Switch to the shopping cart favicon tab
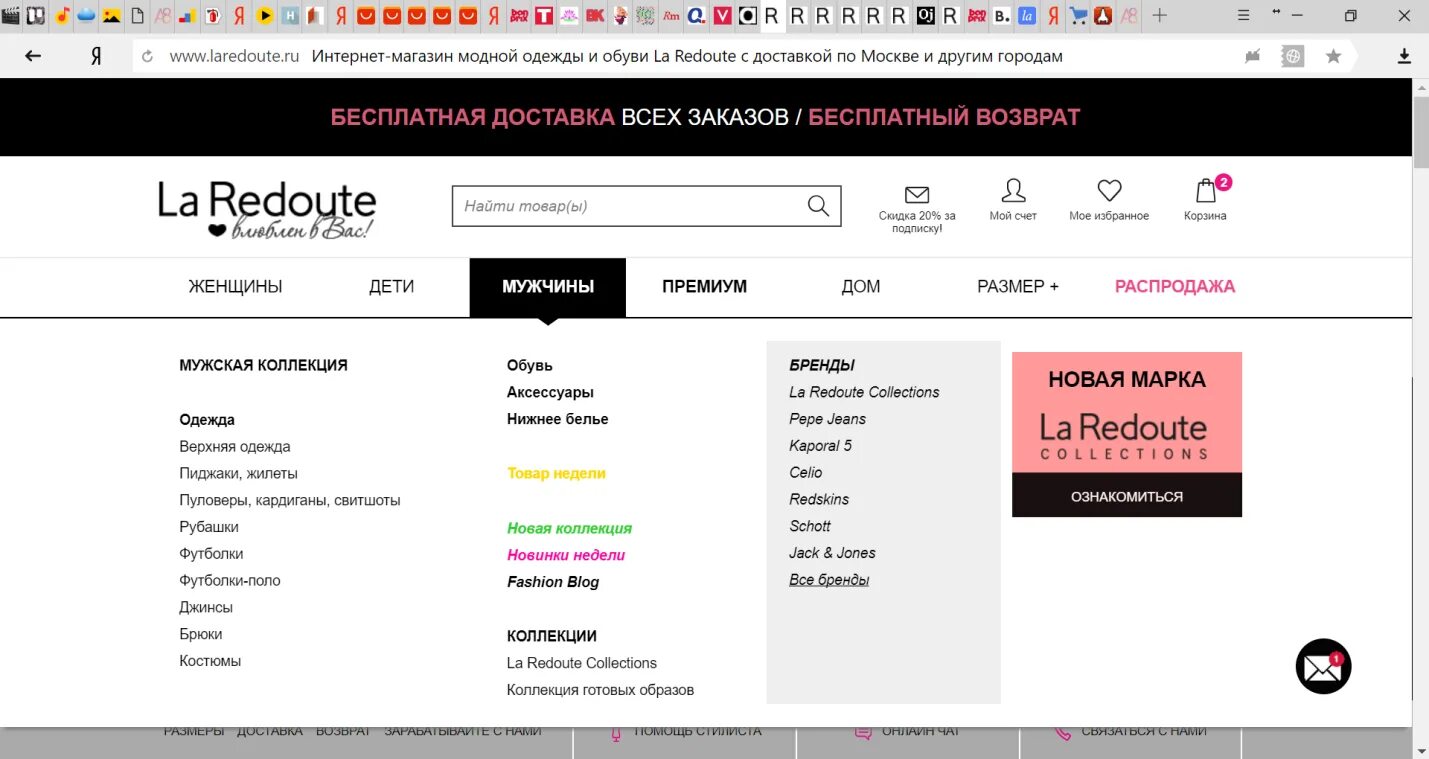This screenshot has height=759, width=1429. pos(1078,16)
